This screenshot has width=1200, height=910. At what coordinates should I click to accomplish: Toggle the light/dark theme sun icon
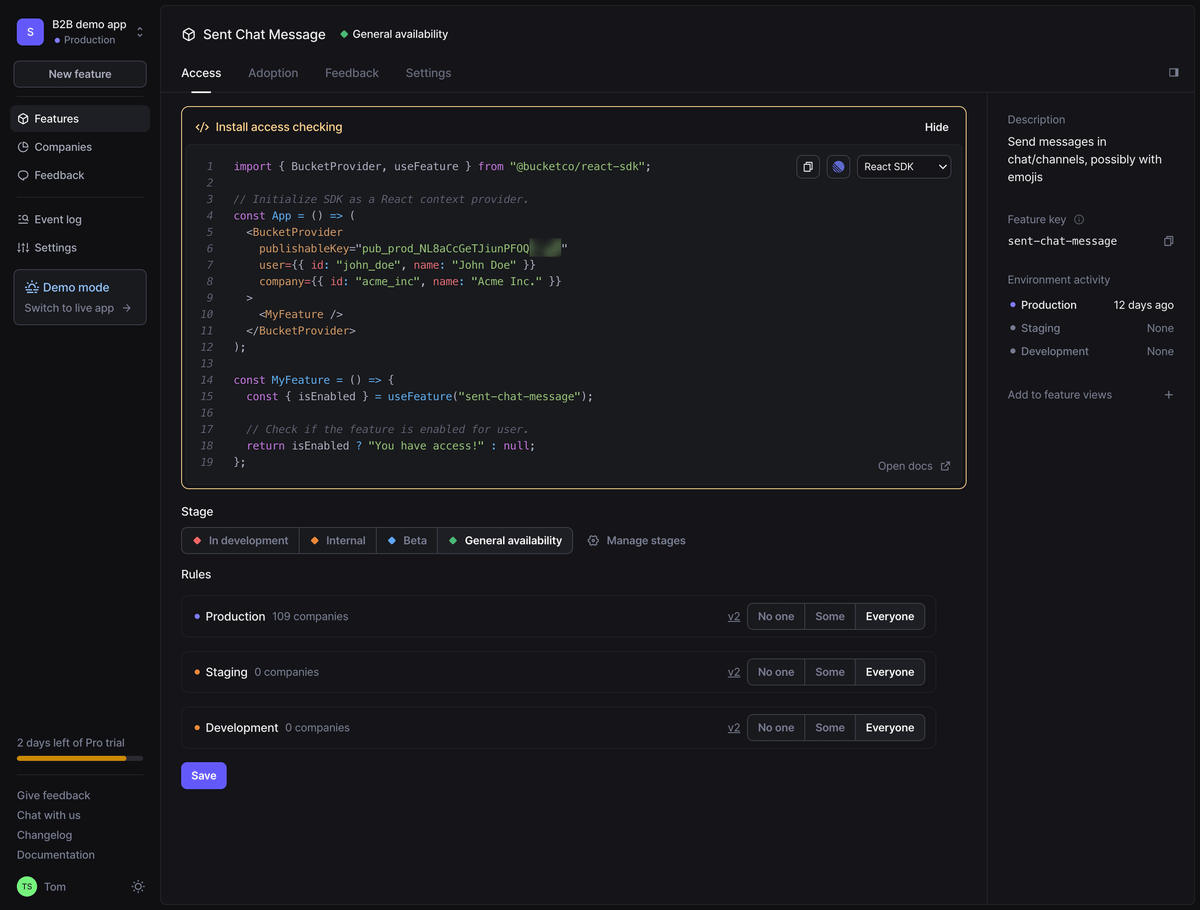pyautogui.click(x=138, y=887)
